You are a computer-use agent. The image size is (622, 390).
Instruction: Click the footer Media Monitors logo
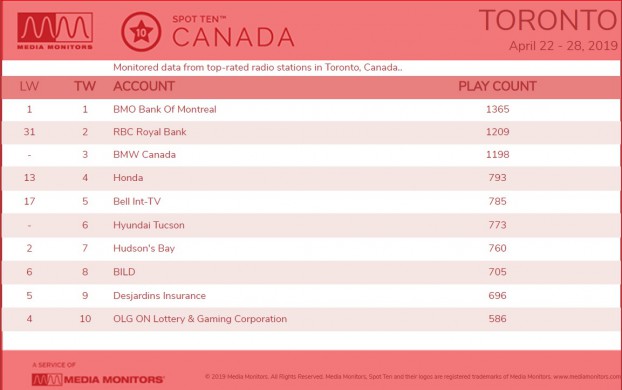98,379
